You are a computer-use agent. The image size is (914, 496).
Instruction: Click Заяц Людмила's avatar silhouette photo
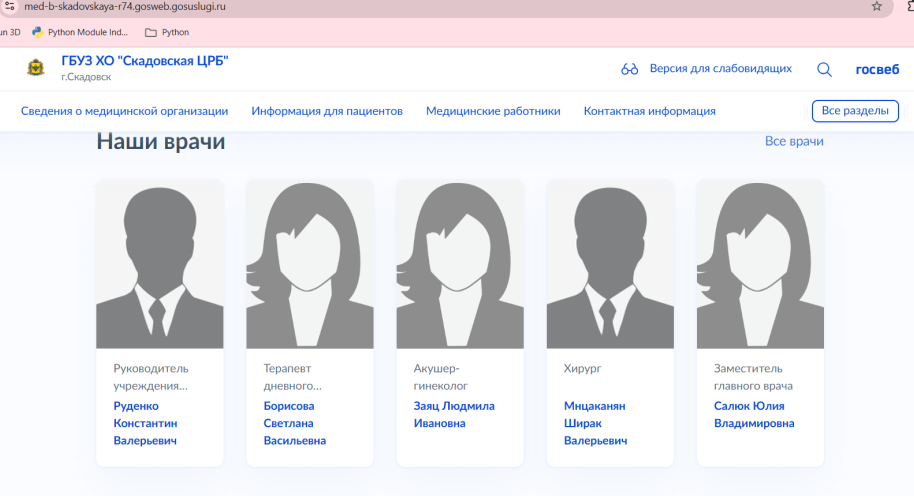[460, 265]
